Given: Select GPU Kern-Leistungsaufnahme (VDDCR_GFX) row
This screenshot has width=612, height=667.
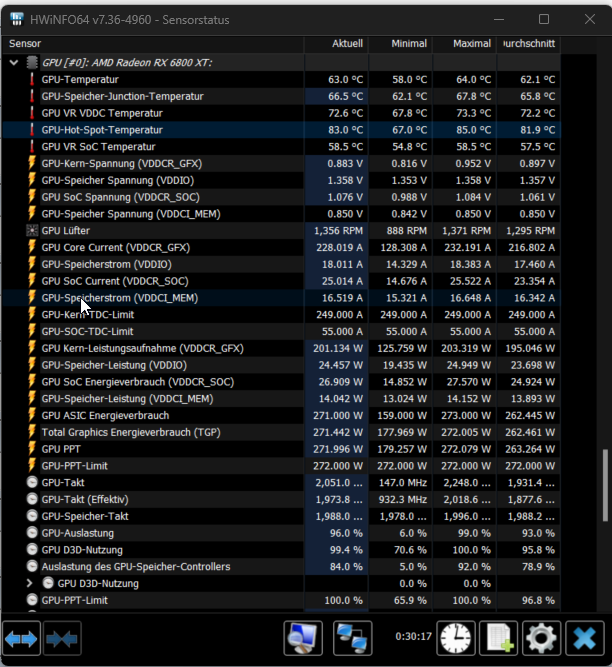Looking at the screenshot, I should coord(281,348).
